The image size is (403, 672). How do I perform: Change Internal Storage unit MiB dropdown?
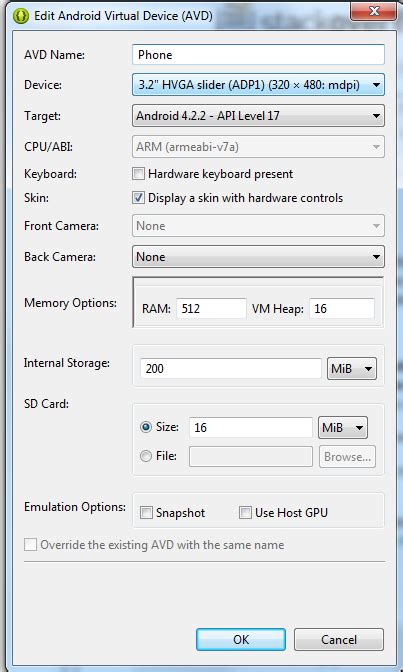352,369
